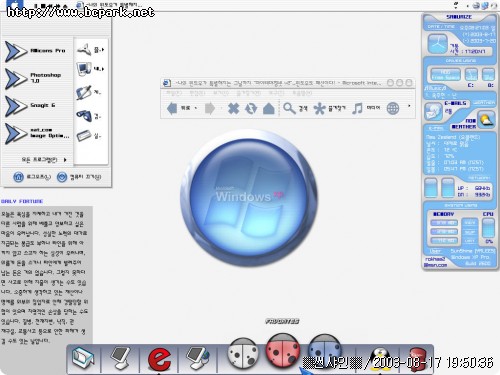Launch Image Optimizer from the start menu
Viewport: 500px width, 375px height.
pyautogui.click(x=36, y=133)
